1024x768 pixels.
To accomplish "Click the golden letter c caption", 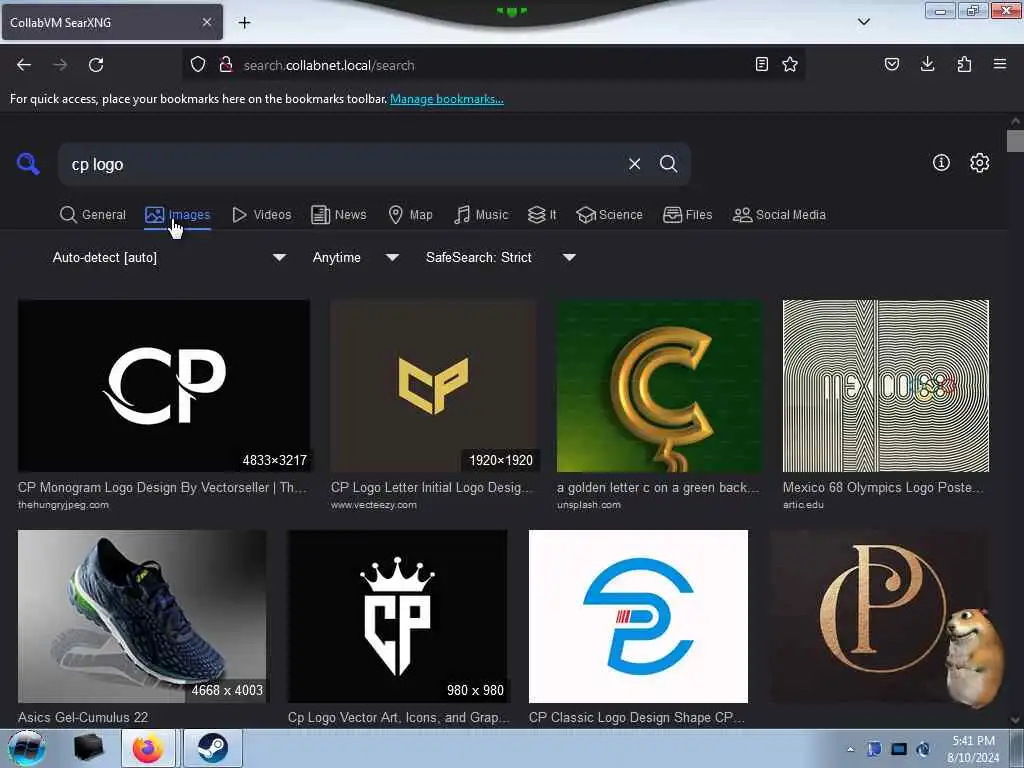I will 658,488.
